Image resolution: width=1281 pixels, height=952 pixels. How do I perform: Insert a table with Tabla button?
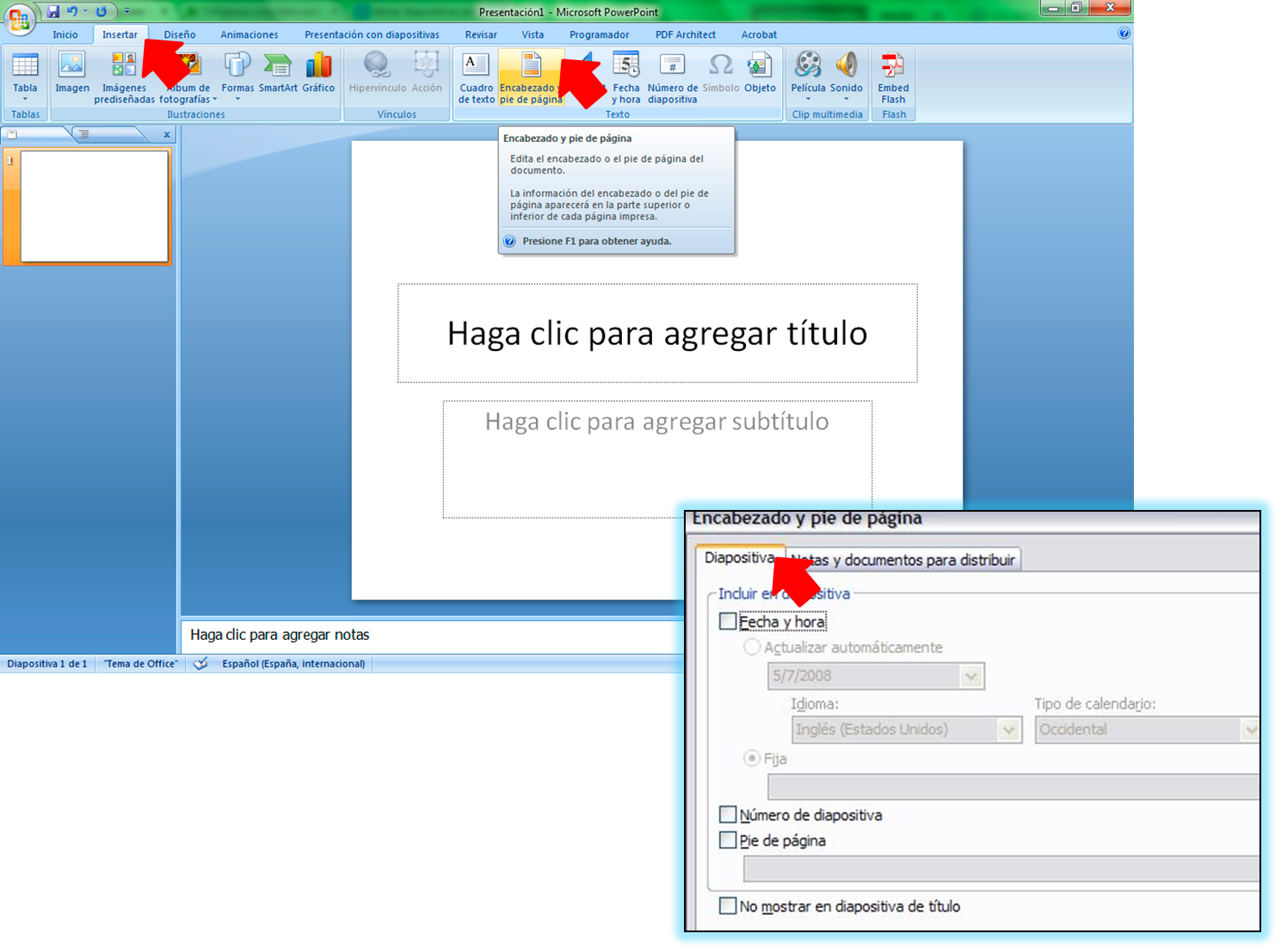25,76
